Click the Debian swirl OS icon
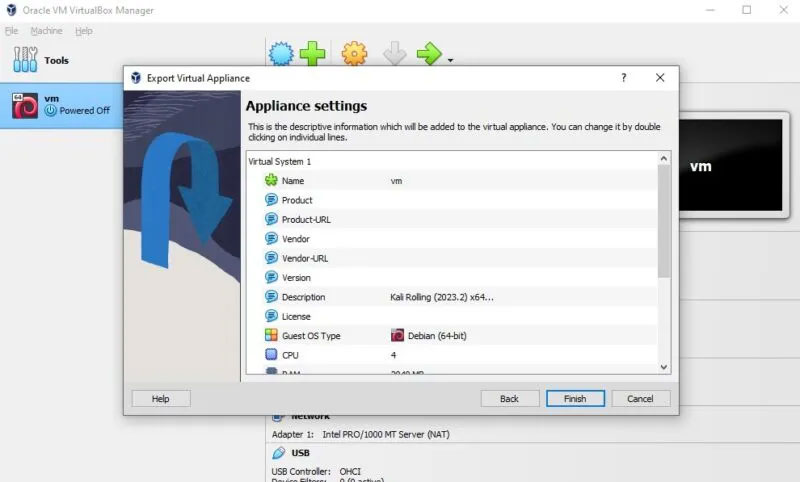Image resolution: width=800 pixels, height=482 pixels. tap(397, 335)
